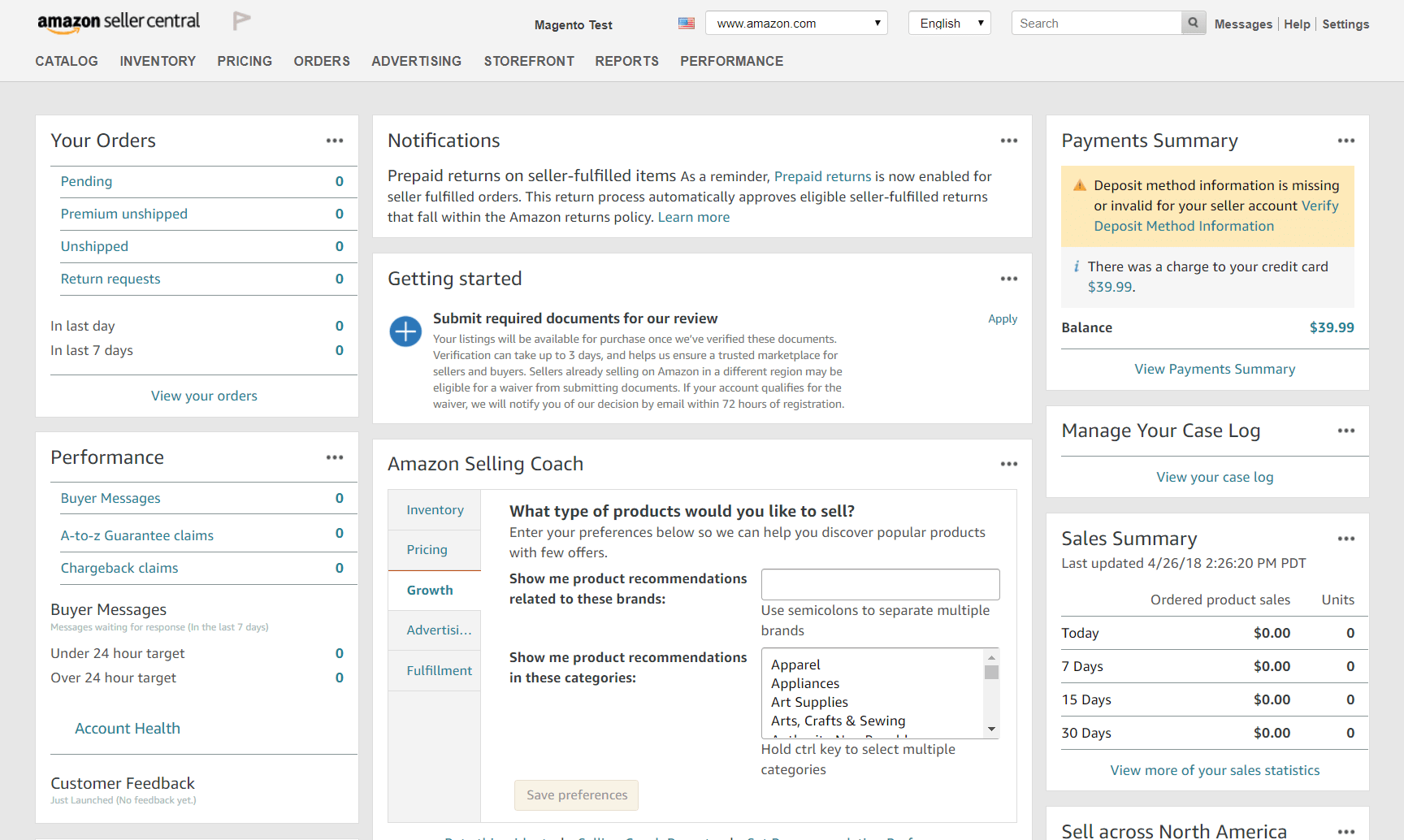Click the $39.99 charge link
Viewport: 1404px width, 840px height.
[1110, 287]
